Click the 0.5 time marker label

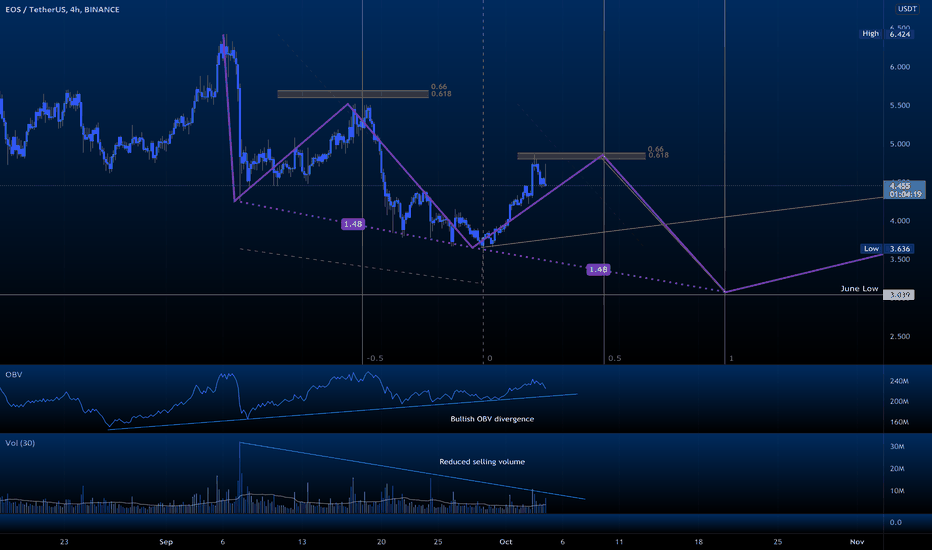click(x=615, y=358)
